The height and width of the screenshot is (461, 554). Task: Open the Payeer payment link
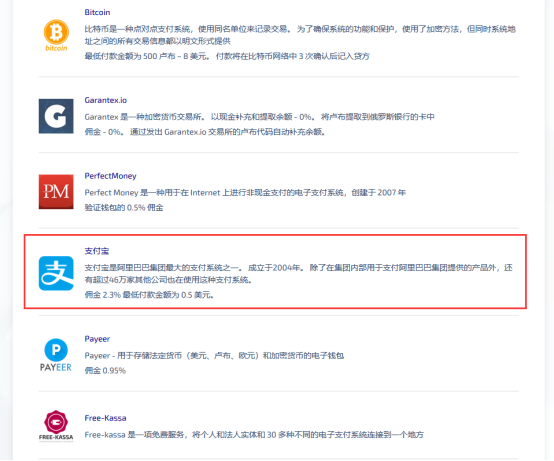point(97,339)
